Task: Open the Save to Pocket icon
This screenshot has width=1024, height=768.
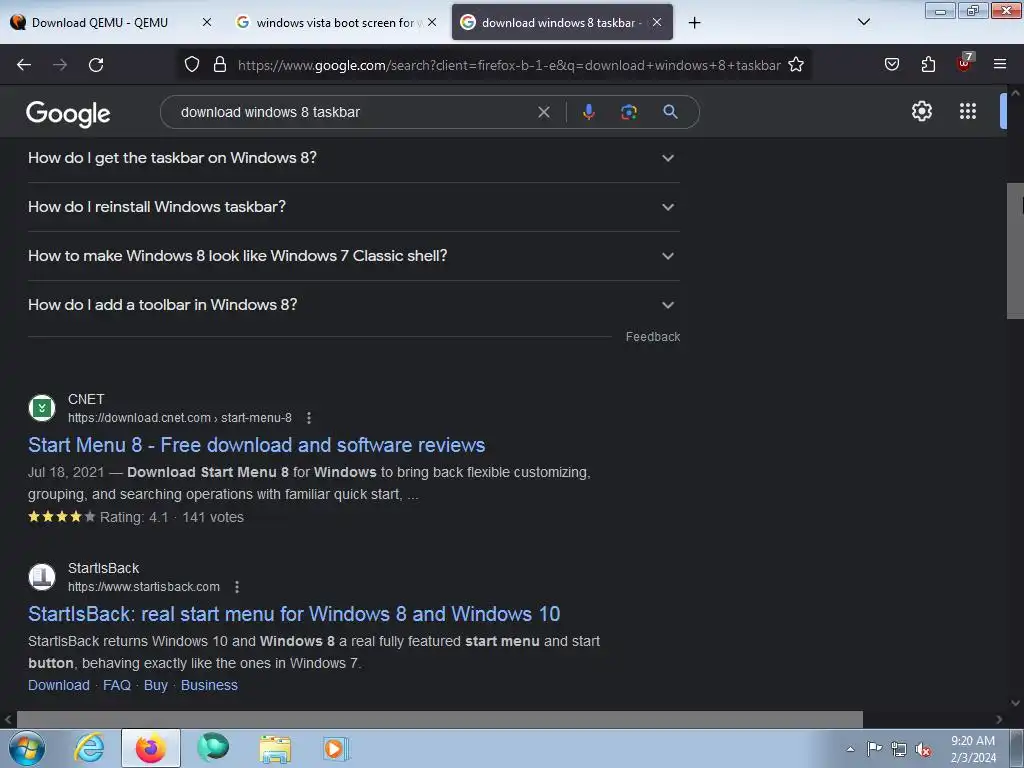Action: coord(892,65)
